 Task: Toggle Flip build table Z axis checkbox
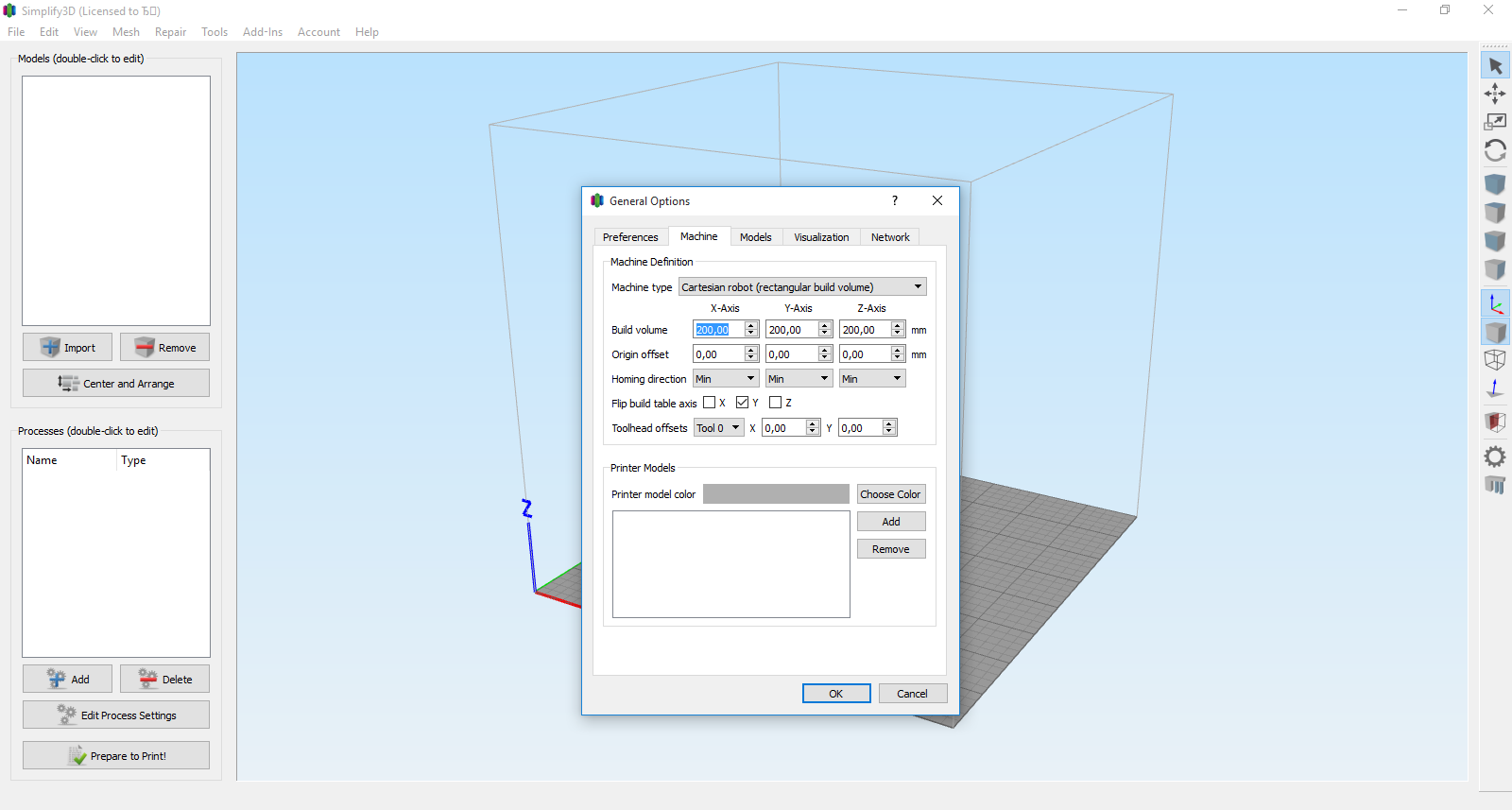[776, 403]
